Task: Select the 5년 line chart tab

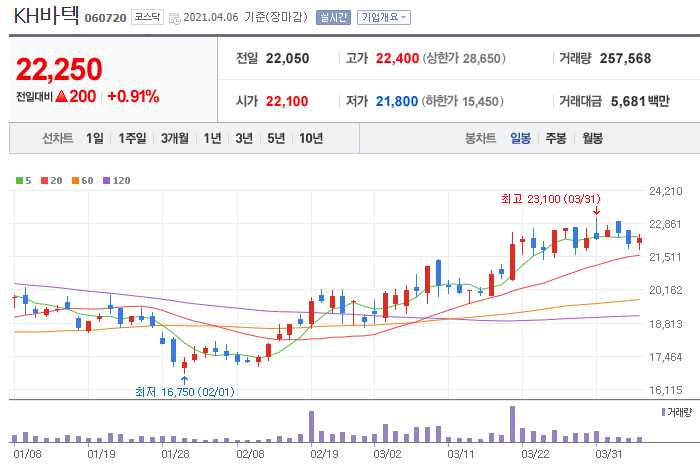Action: [x=276, y=138]
